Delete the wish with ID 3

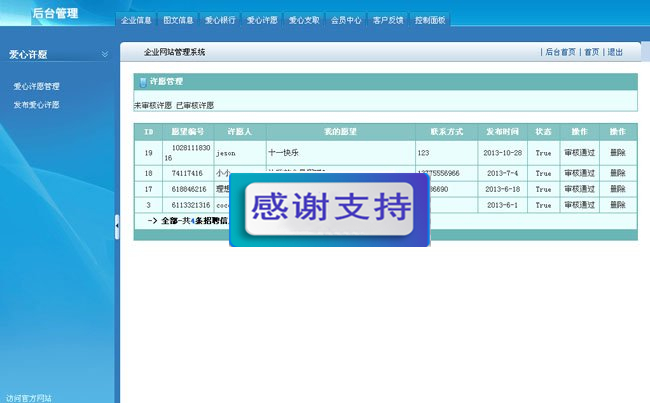point(618,205)
